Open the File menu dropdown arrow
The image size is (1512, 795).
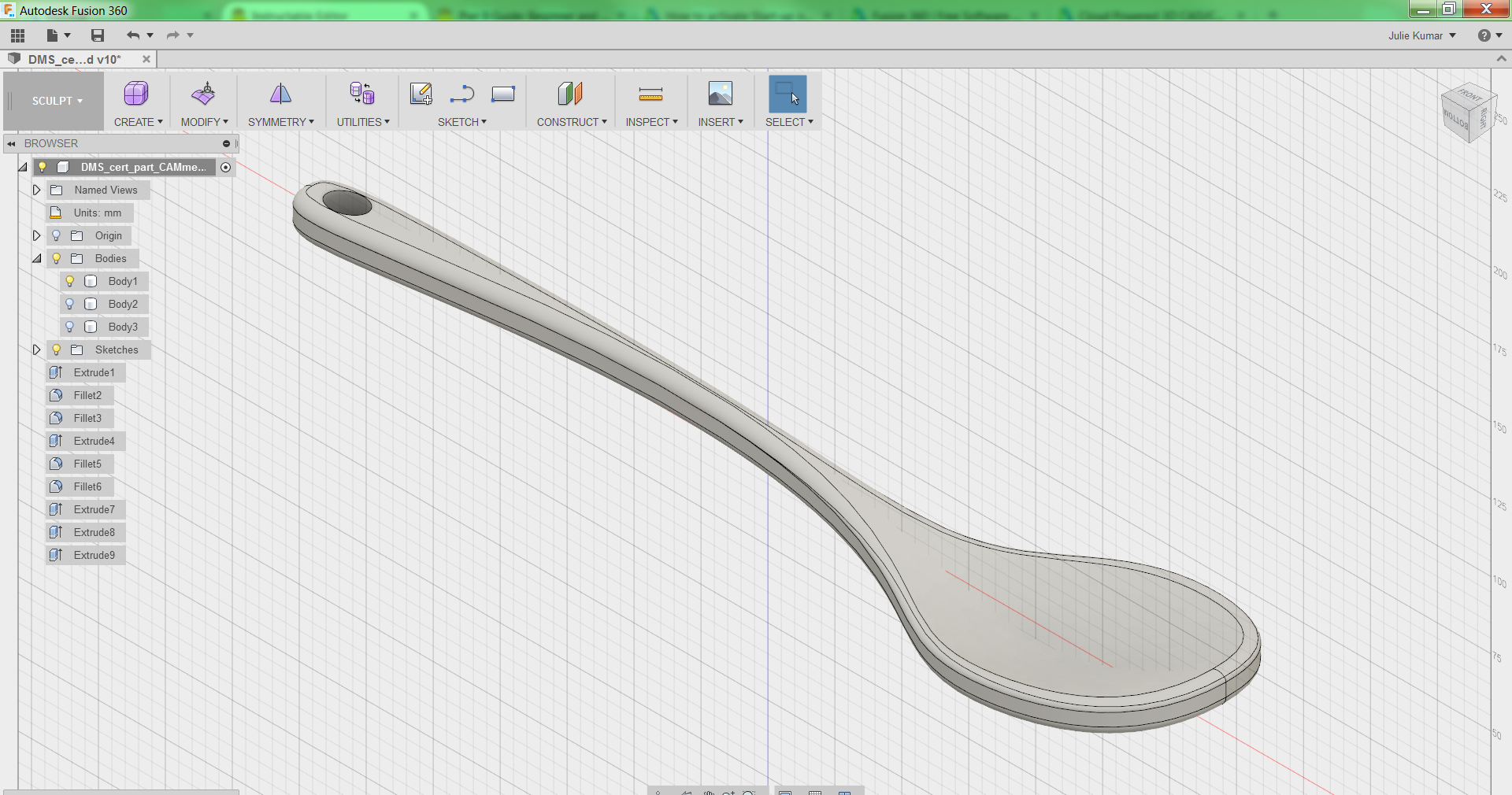click(x=68, y=35)
